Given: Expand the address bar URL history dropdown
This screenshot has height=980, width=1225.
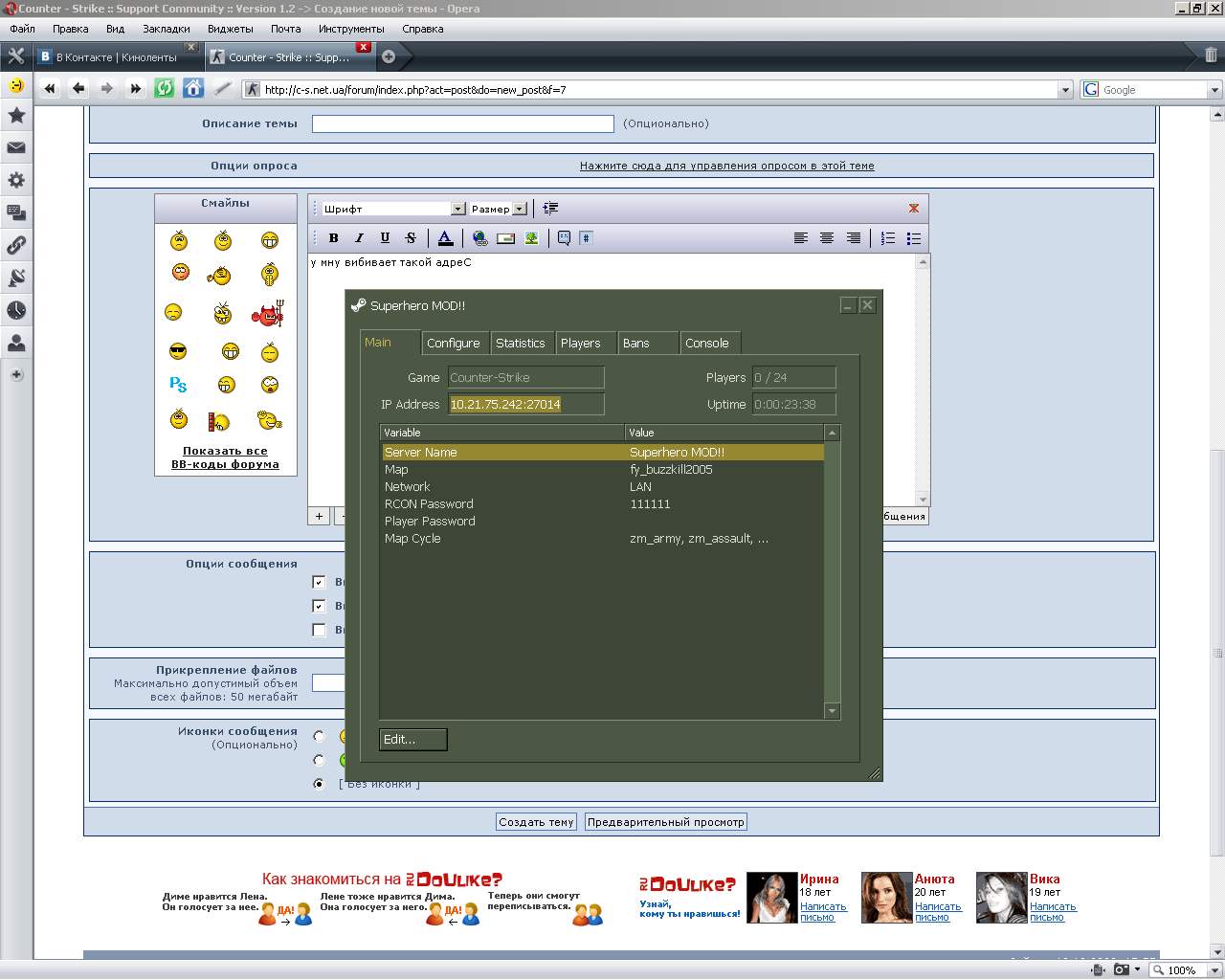Looking at the screenshot, I should click(1065, 90).
